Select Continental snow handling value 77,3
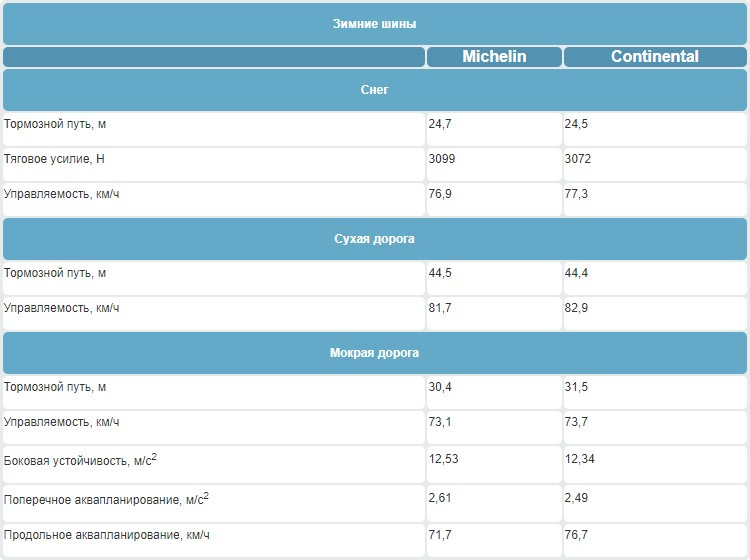The width and height of the screenshot is (750, 560). pos(576,193)
